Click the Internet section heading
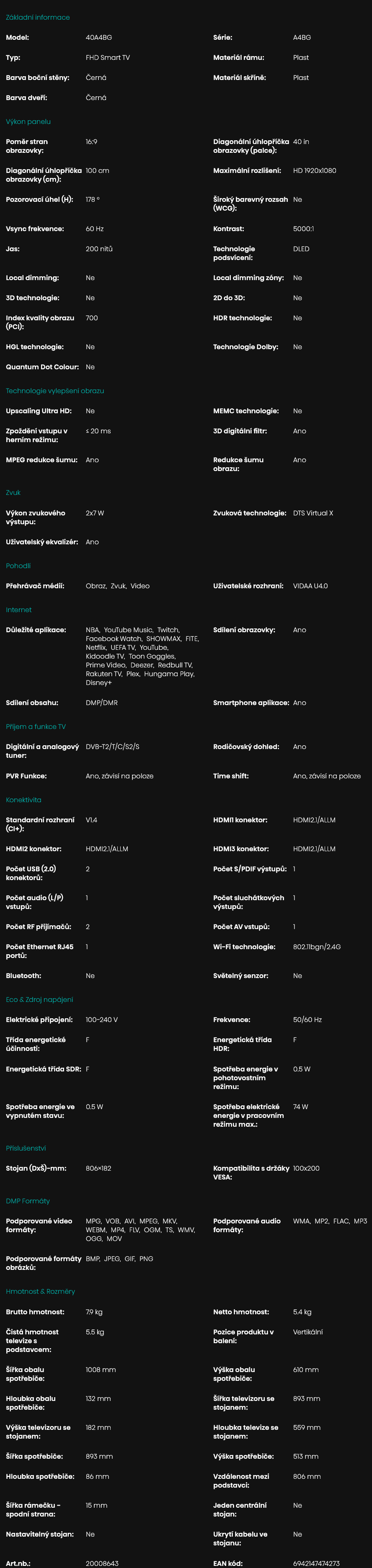The image size is (372, 1568). 19,609
